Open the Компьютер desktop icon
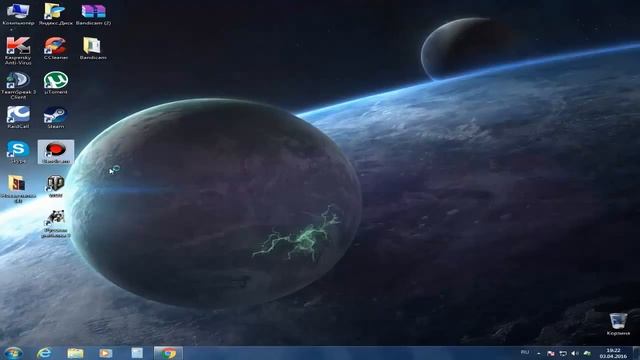This screenshot has width=640, height=360. pyautogui.click(x=18, y=14)
